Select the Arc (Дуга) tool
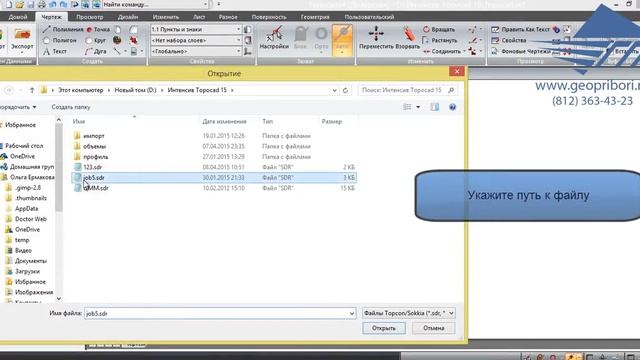 point(96,51)
